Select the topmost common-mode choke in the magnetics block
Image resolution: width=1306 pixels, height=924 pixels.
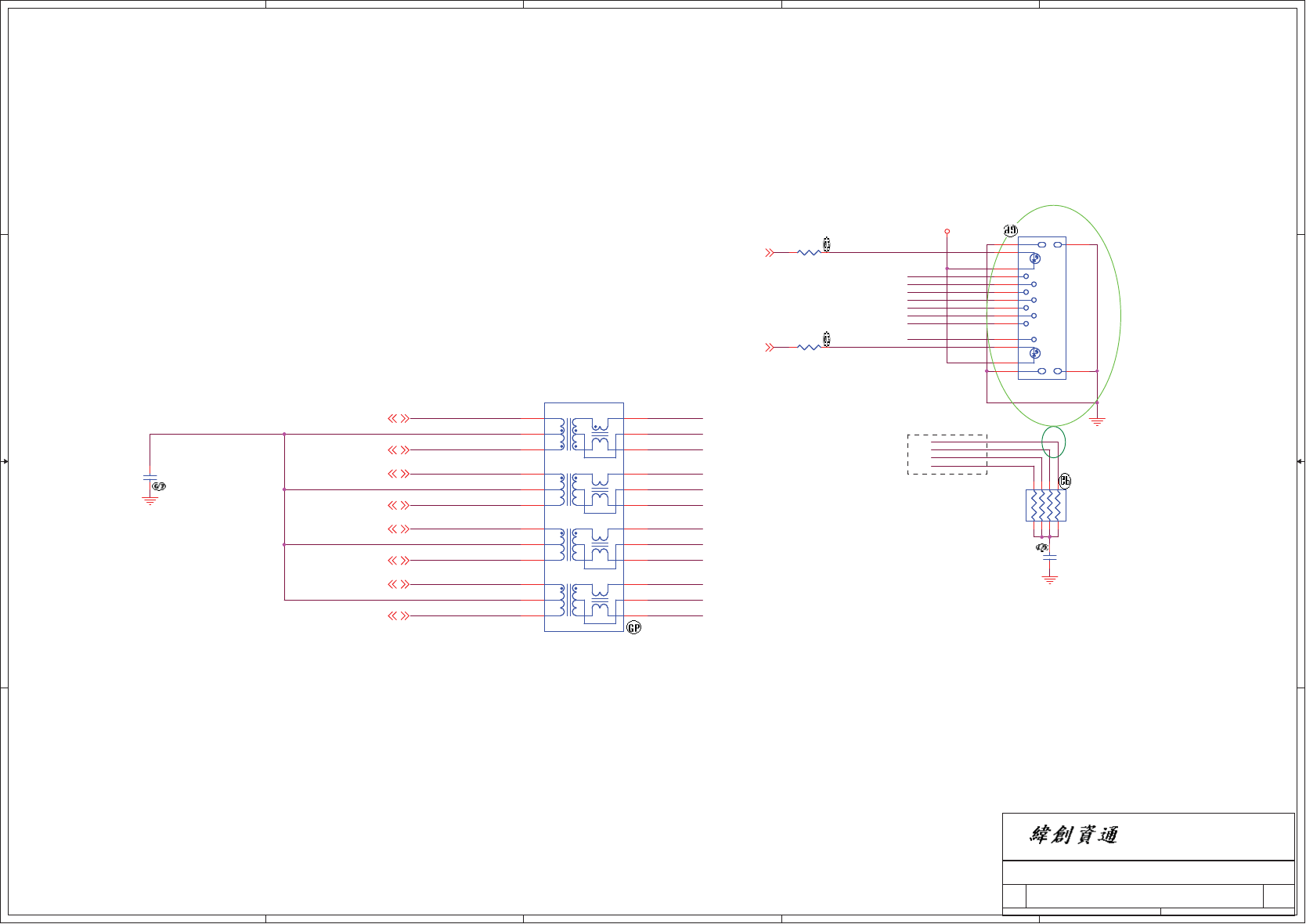[601, 436]
